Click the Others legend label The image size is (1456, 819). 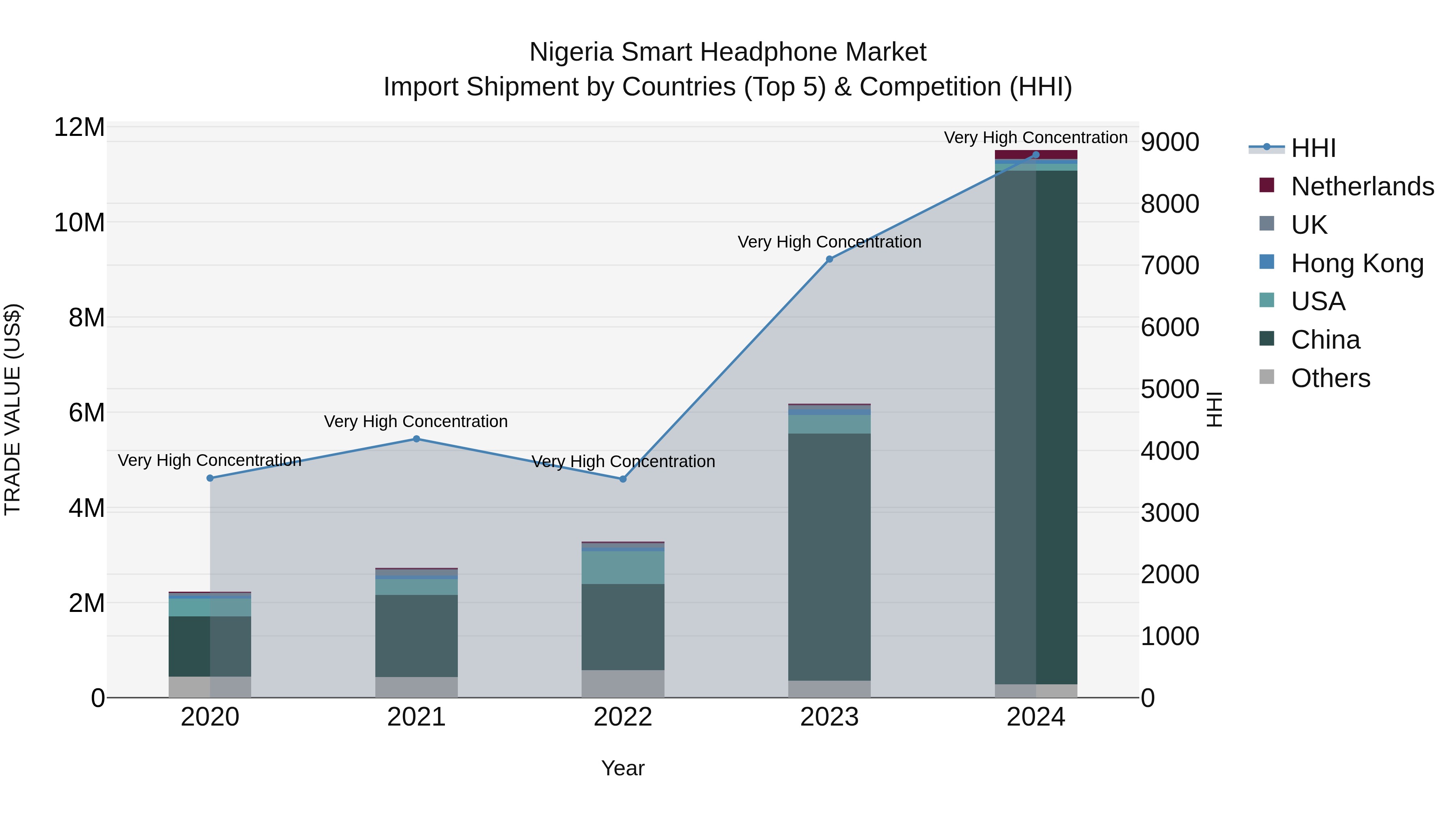(1331, 379)
